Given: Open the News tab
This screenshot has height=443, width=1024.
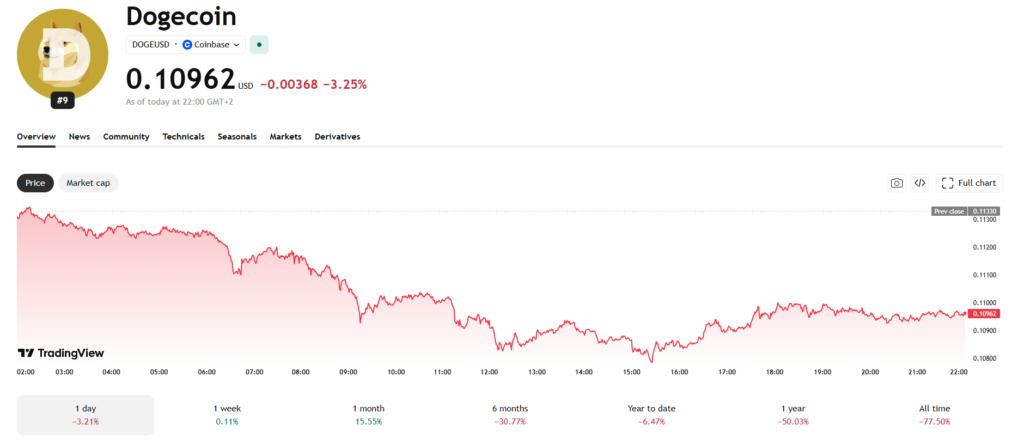Looking at the screenshot, I should pyautogui.click(x=79, y=137).
